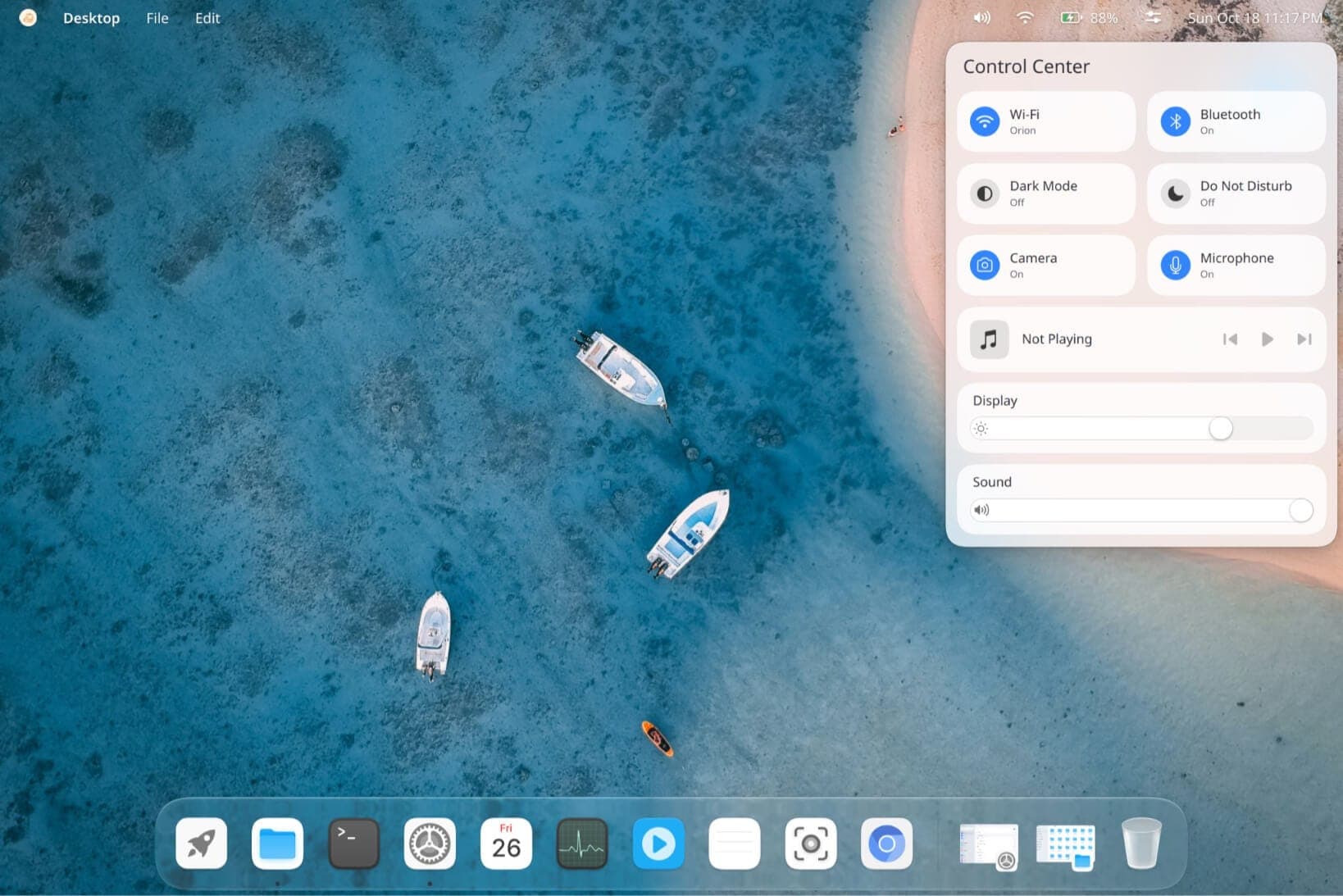The width and height of the screenshot is (1343, 896).
Task: Click the Sound volume slider handle
Action: (x=1300, y=510)
